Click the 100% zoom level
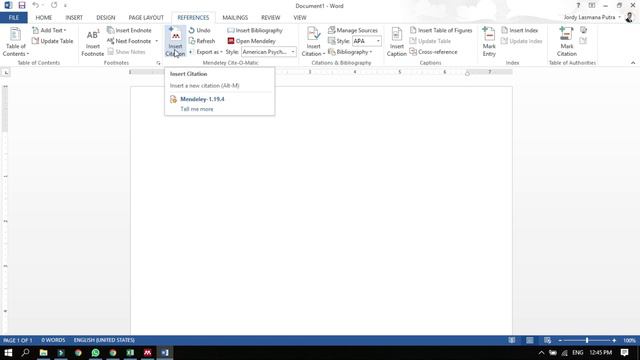This screenshot has width=640, height=360. (x=629, y=340)
